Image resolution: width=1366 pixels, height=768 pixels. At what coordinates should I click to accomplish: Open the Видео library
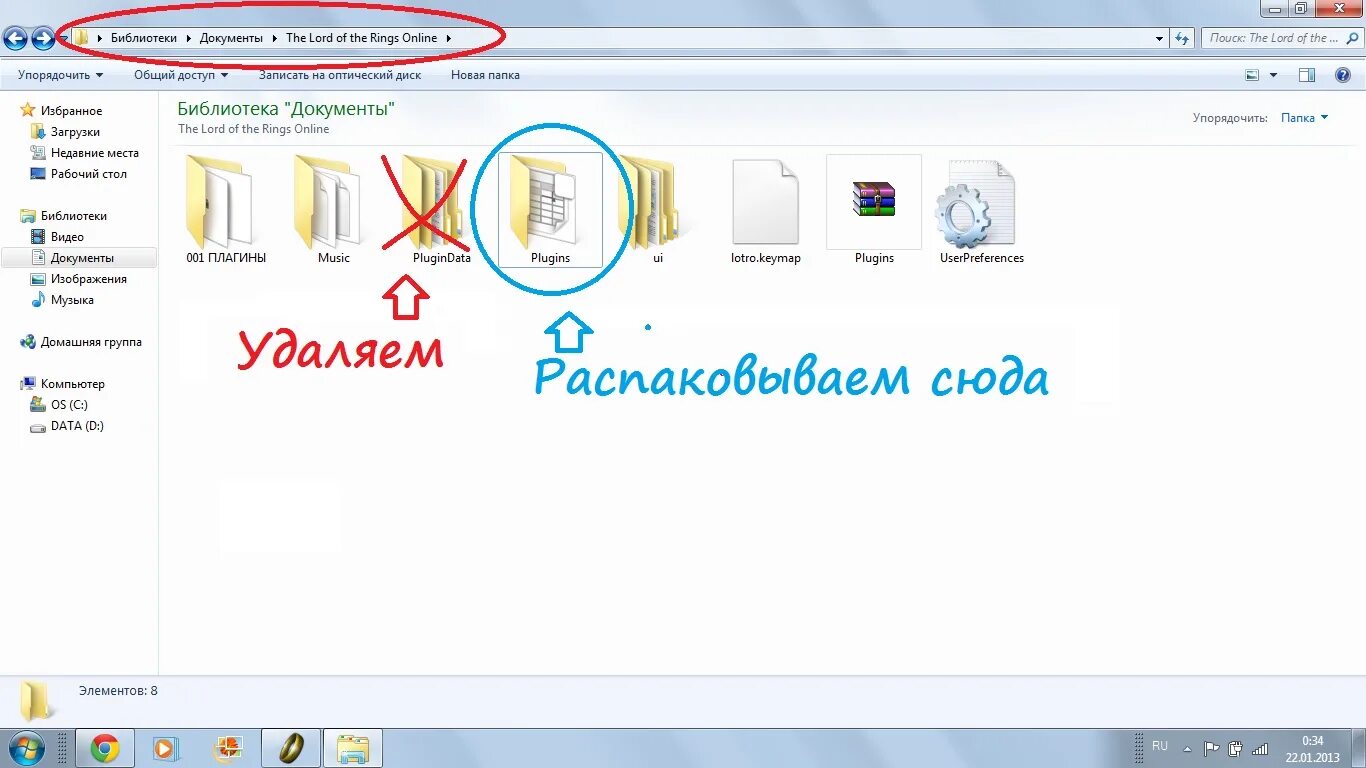(67, 237)
